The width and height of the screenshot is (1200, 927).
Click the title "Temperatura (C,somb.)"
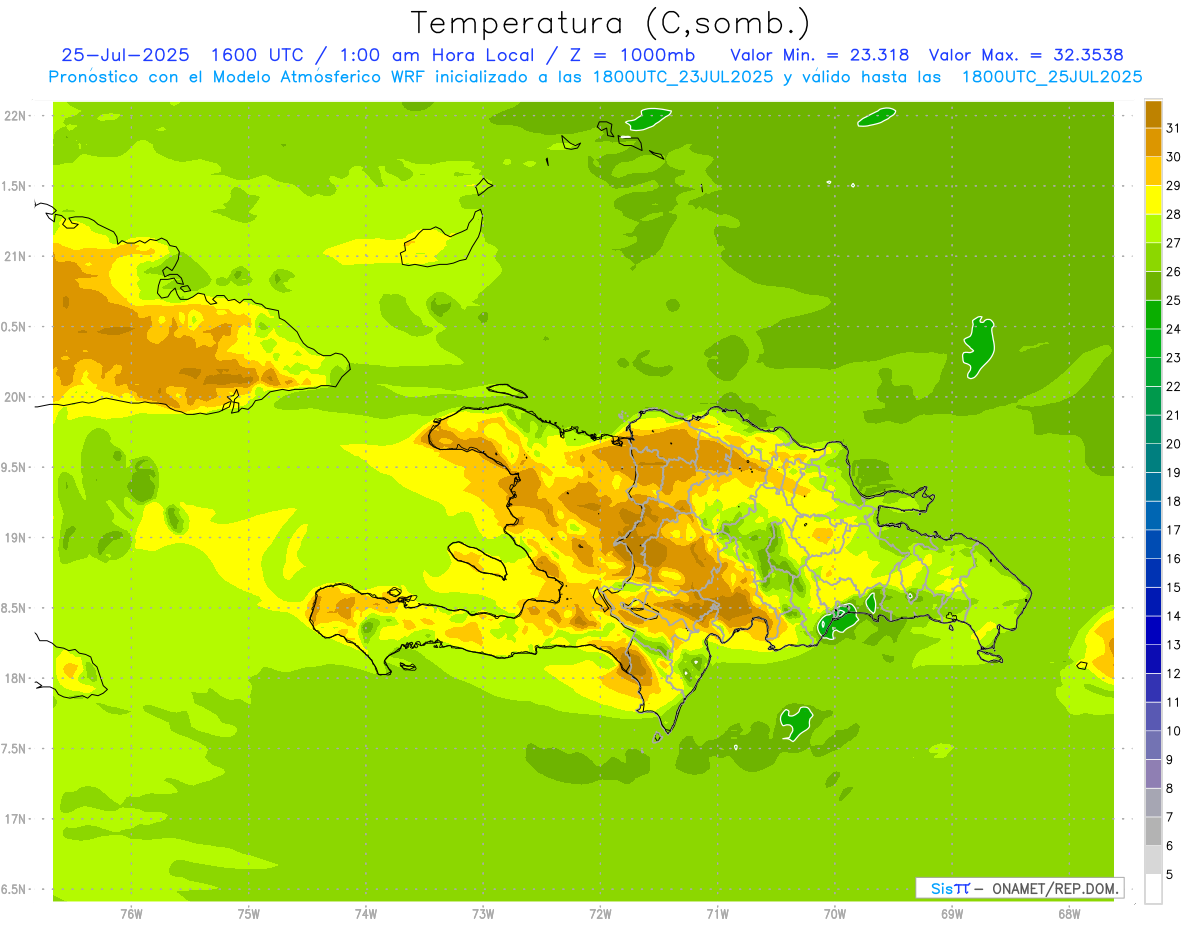click(610, 24)
